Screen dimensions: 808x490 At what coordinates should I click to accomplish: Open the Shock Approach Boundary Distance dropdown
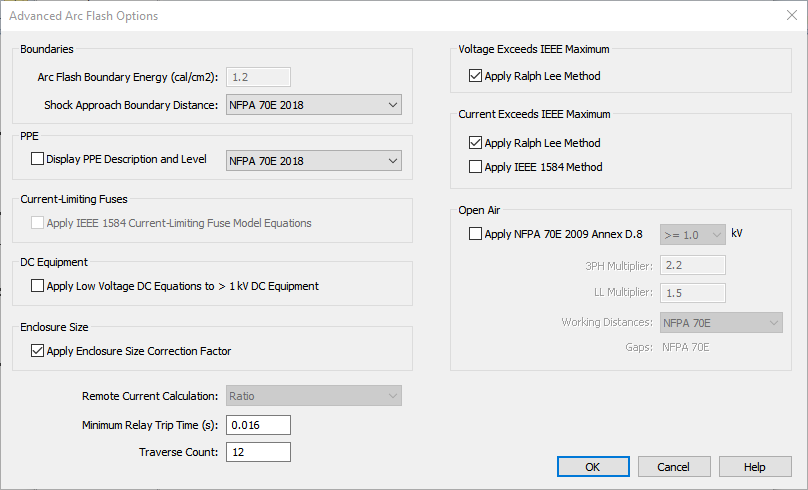(313, 105)
